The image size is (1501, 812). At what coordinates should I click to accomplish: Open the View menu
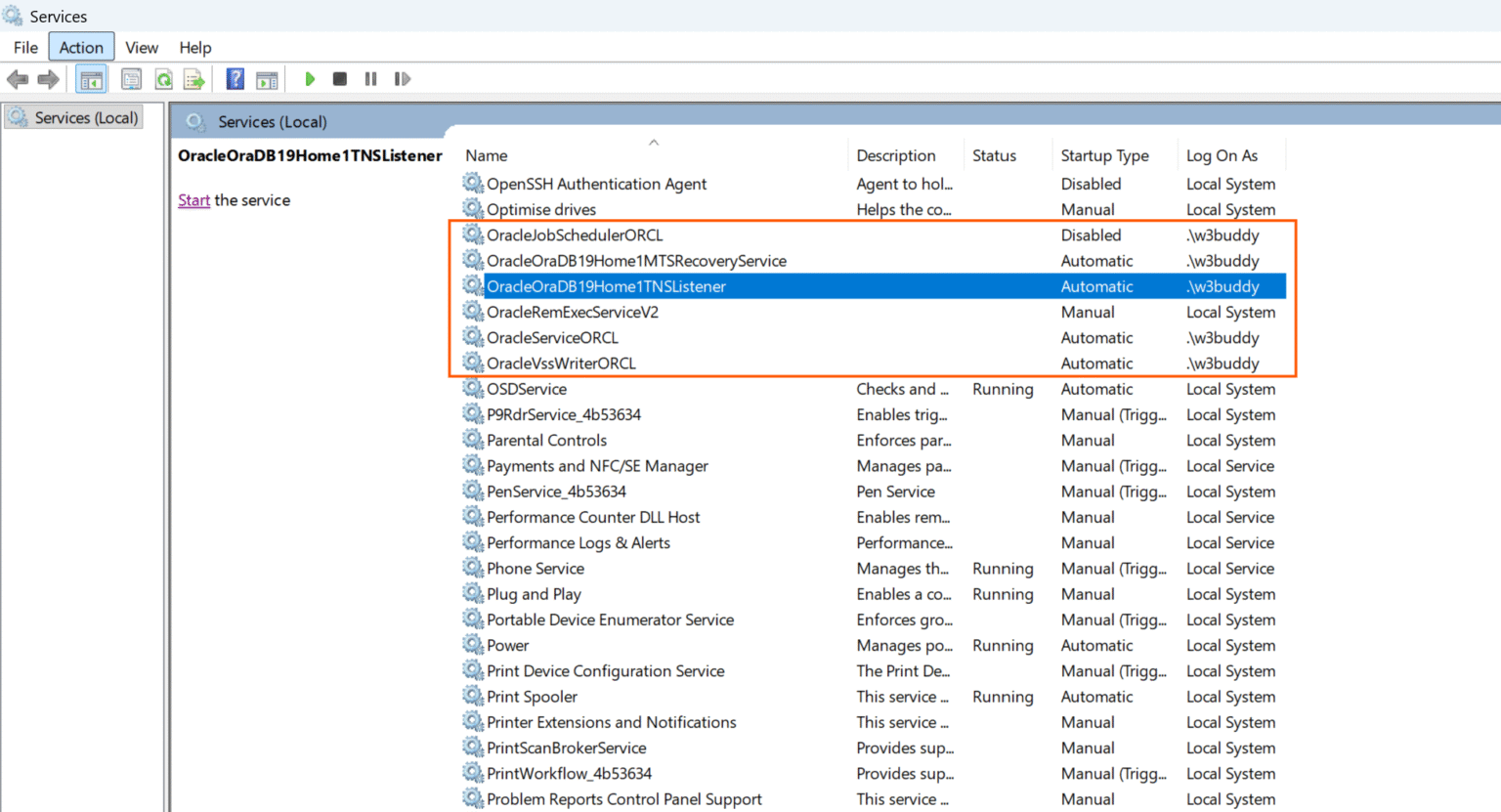(x=142, y=47)
